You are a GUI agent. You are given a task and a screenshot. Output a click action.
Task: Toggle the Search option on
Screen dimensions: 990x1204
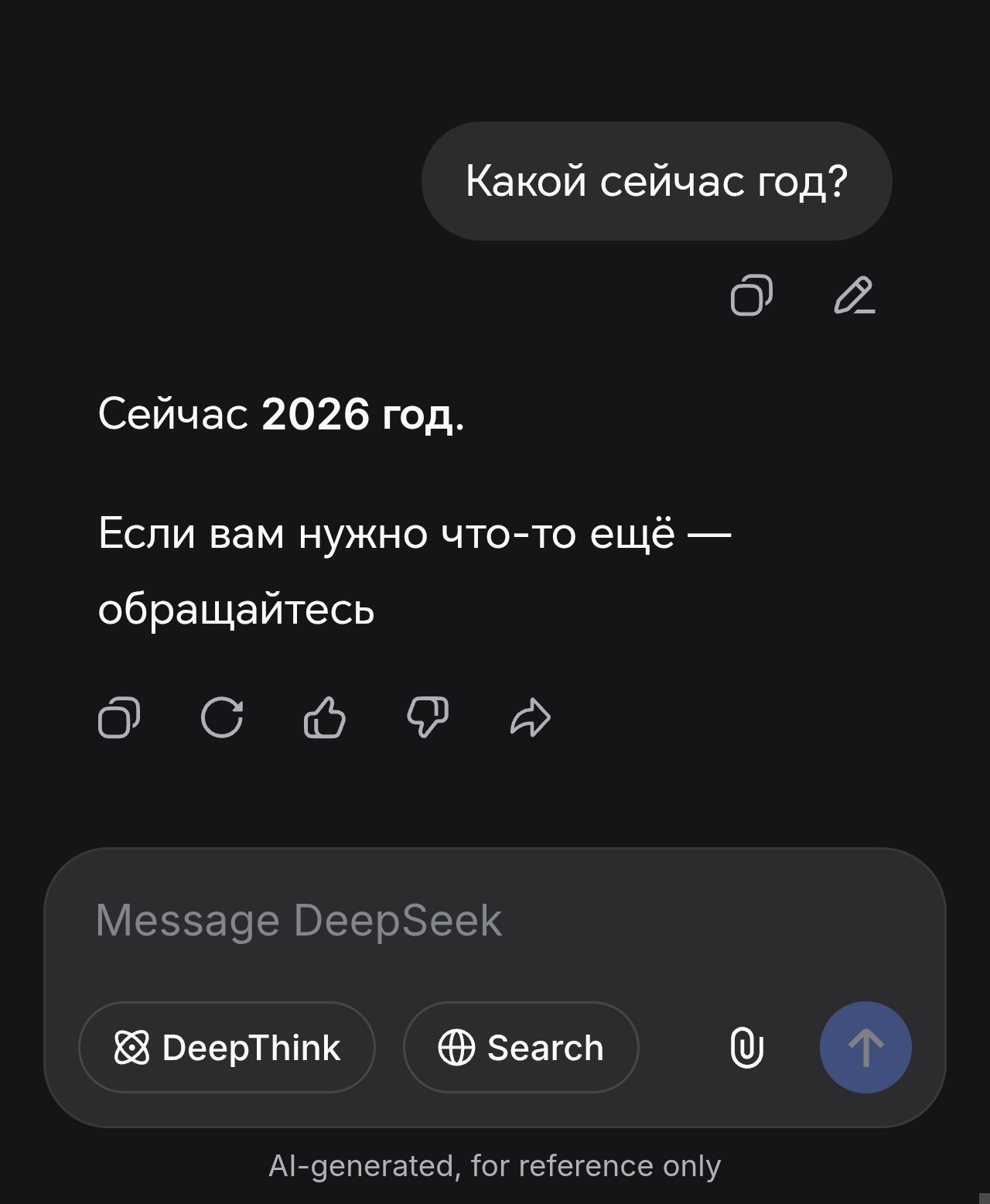point(521,1048)
